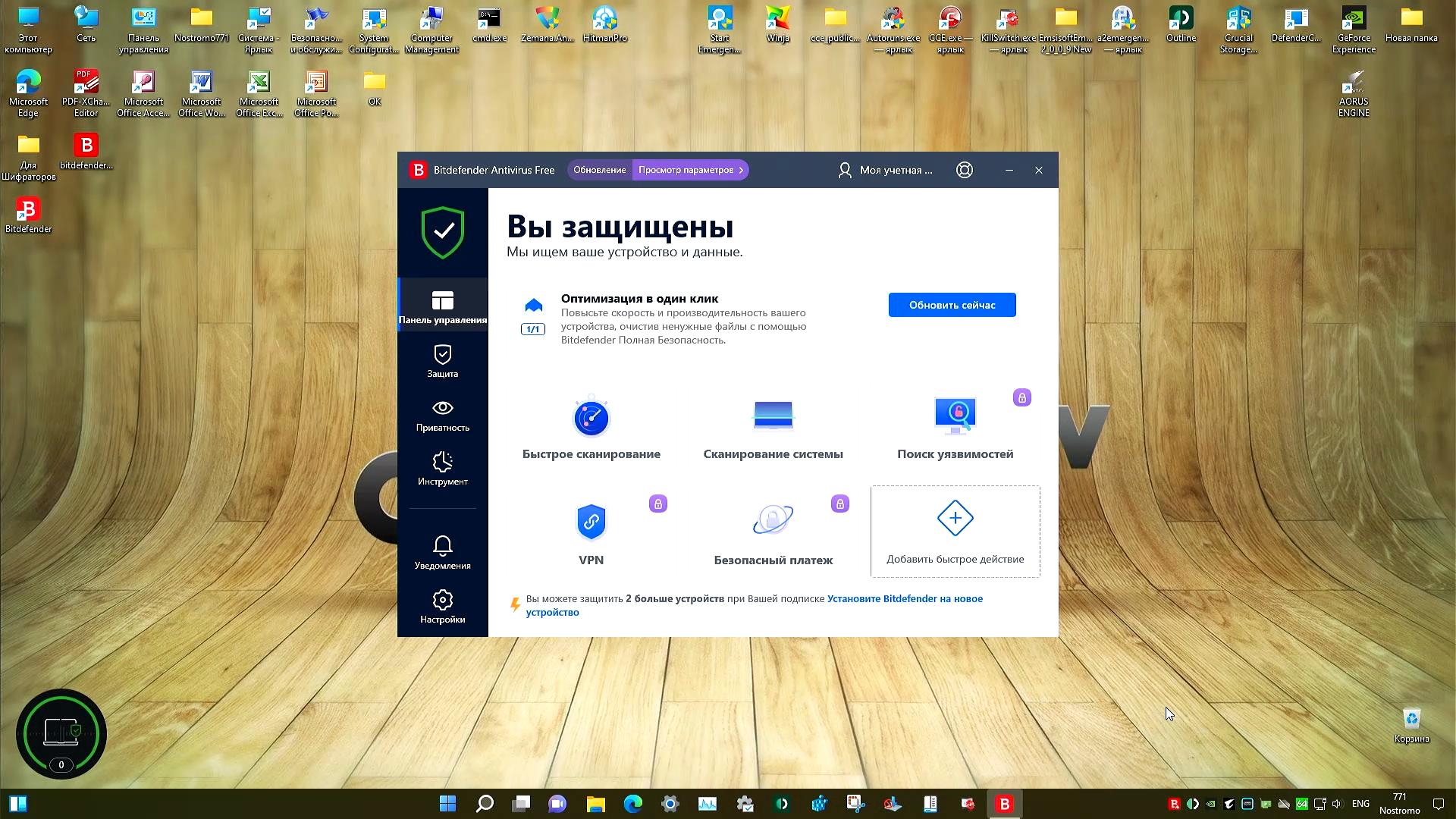This screenshot has height=819, width=1456.
Task: Open the Приватность section
Action: click(442, 416)
